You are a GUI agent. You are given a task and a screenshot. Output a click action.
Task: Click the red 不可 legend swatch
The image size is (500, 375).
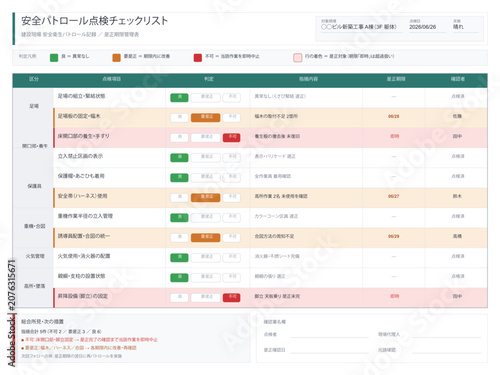click(198, 58)
